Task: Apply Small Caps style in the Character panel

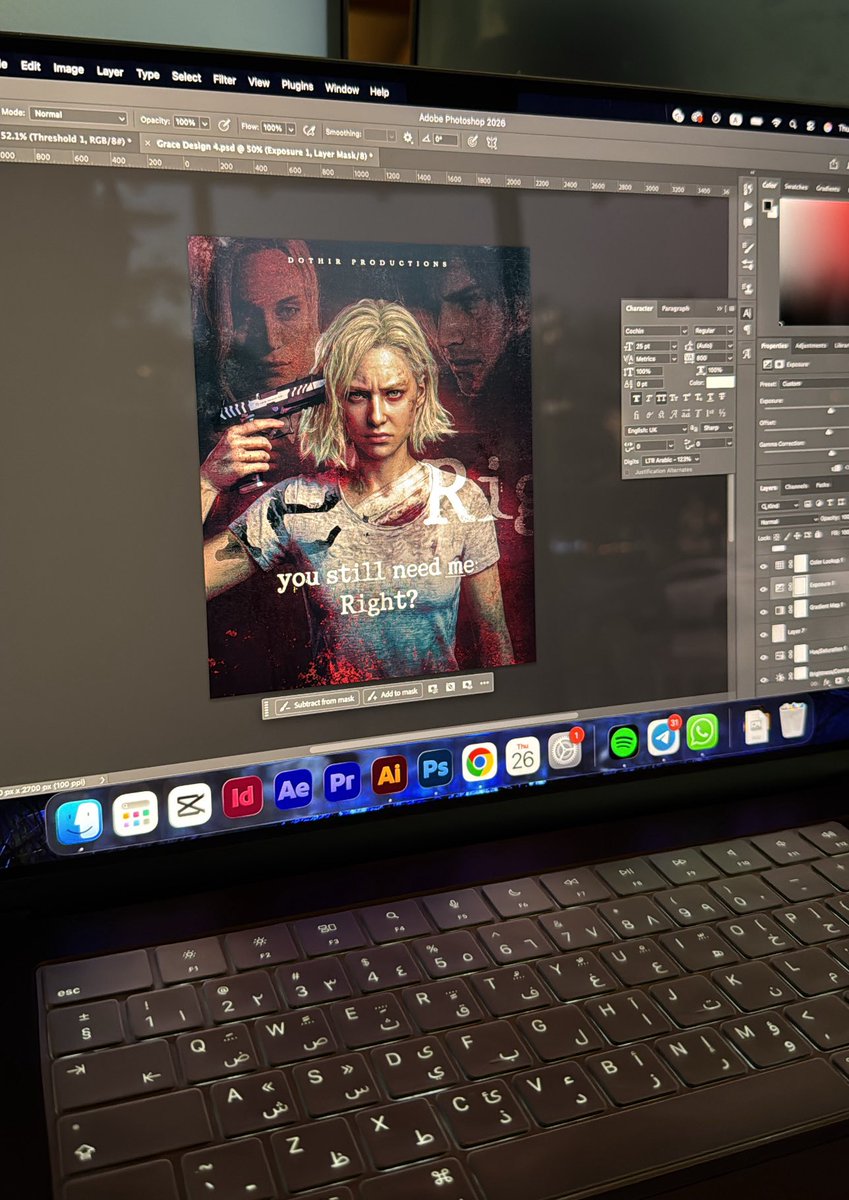Action: click(x=673, y=398)
